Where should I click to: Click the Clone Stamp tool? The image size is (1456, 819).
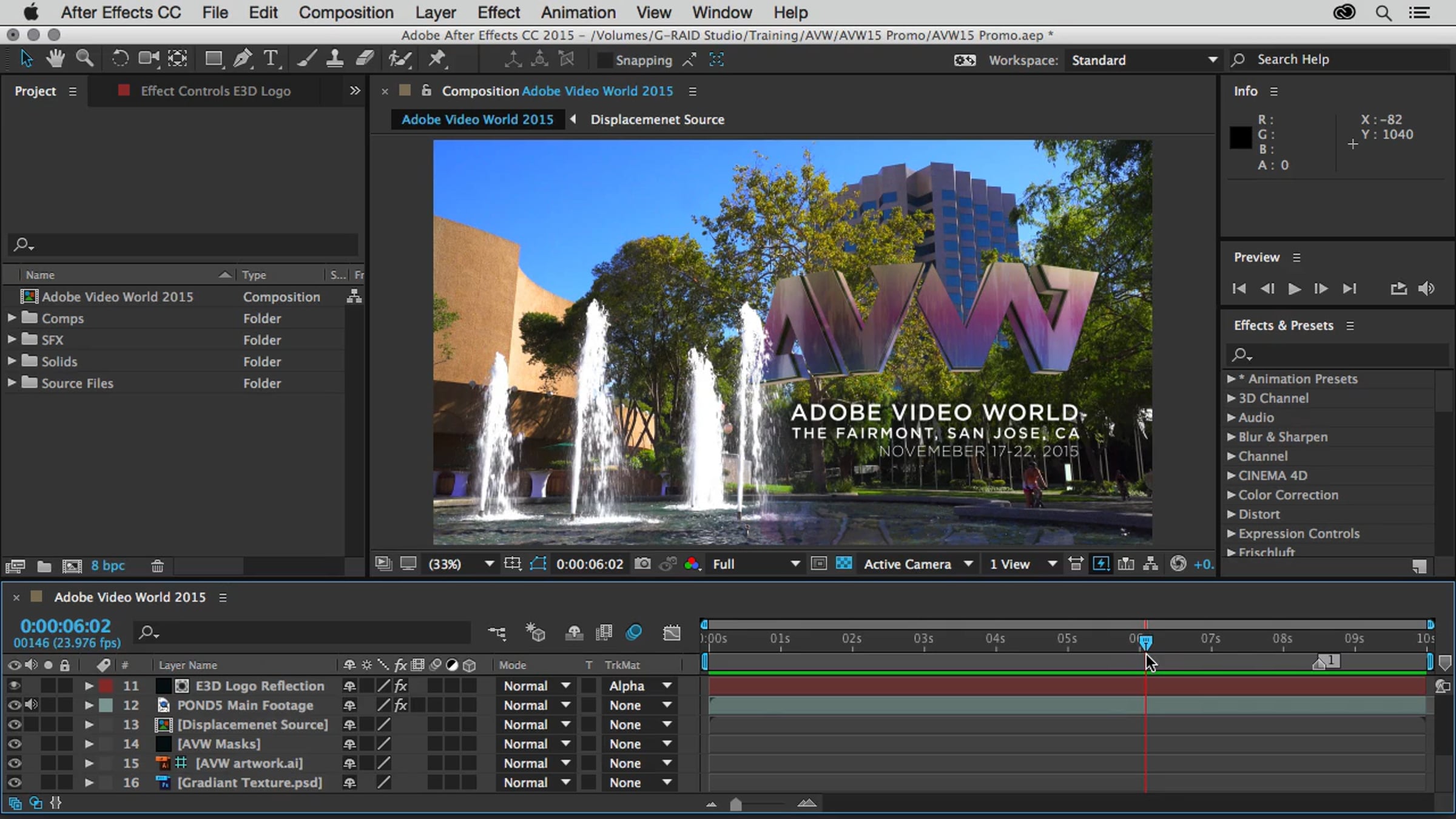click(334, 59)
